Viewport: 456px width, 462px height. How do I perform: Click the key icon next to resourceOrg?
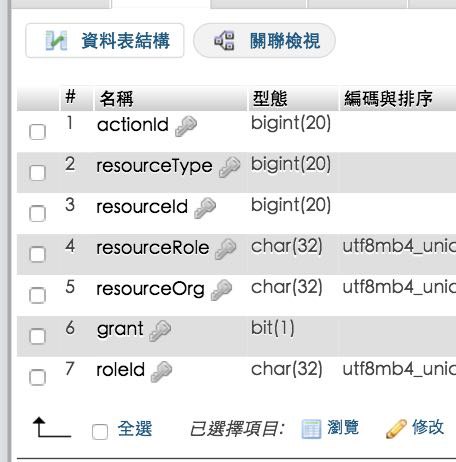(221, 290)
